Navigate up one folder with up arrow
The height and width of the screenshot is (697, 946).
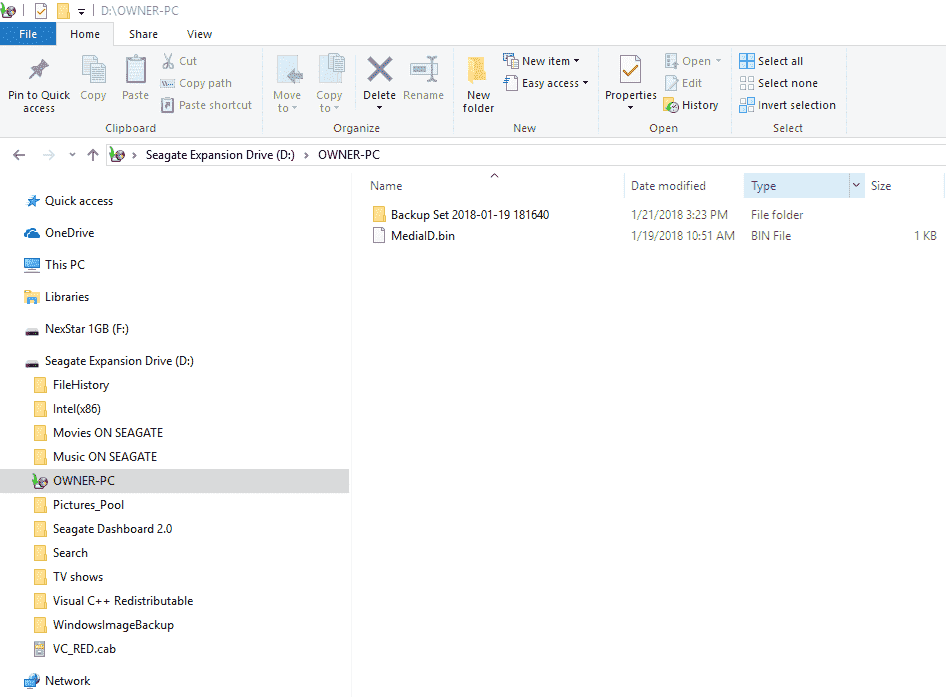tap(93, 155)
